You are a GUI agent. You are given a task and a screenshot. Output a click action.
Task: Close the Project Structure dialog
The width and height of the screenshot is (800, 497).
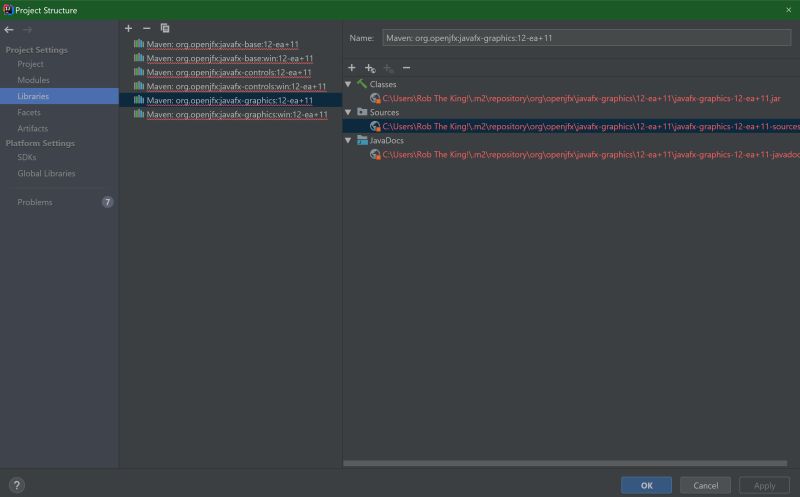pos(788,10)
